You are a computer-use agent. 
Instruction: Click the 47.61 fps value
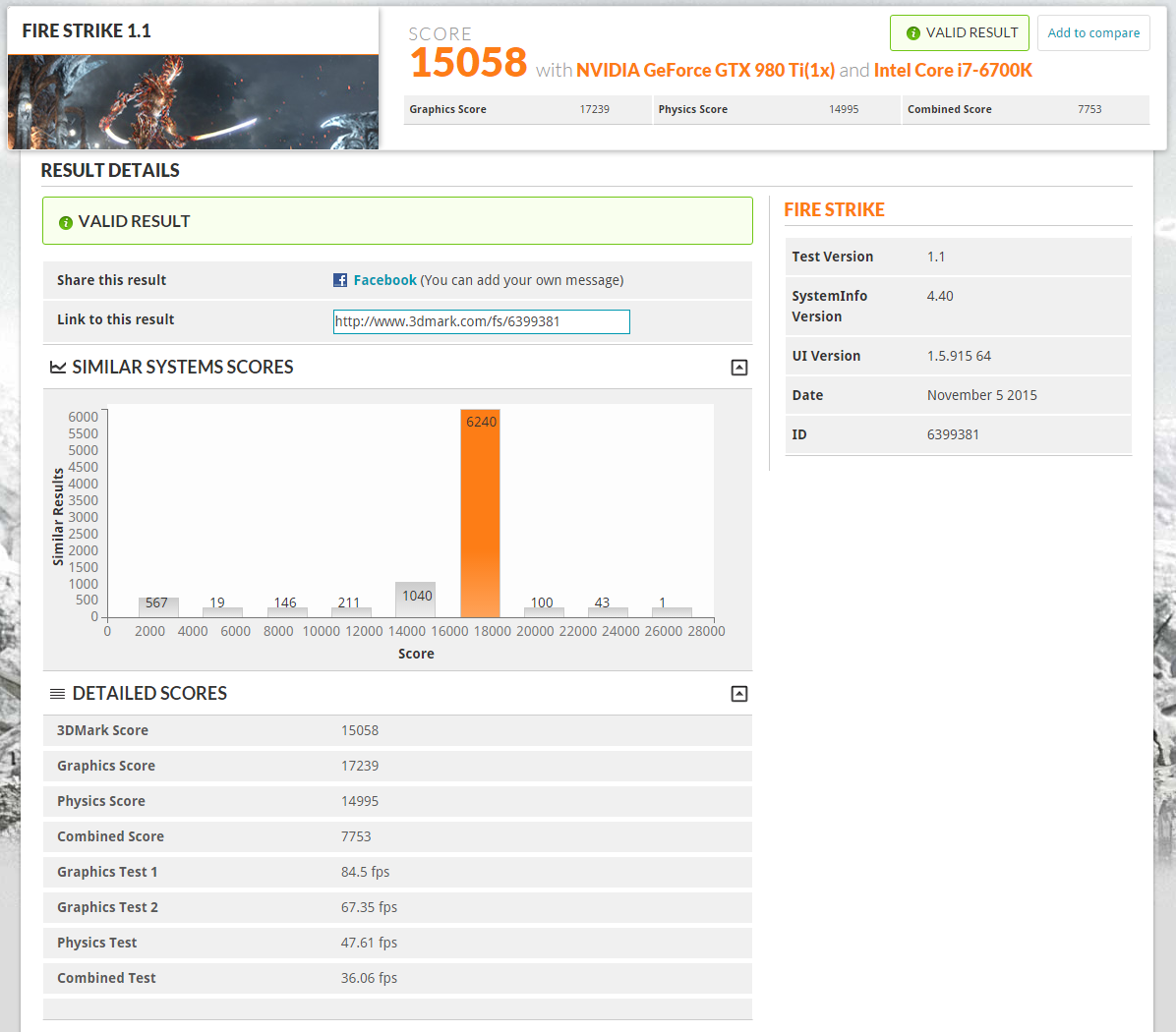click(369, 943)
